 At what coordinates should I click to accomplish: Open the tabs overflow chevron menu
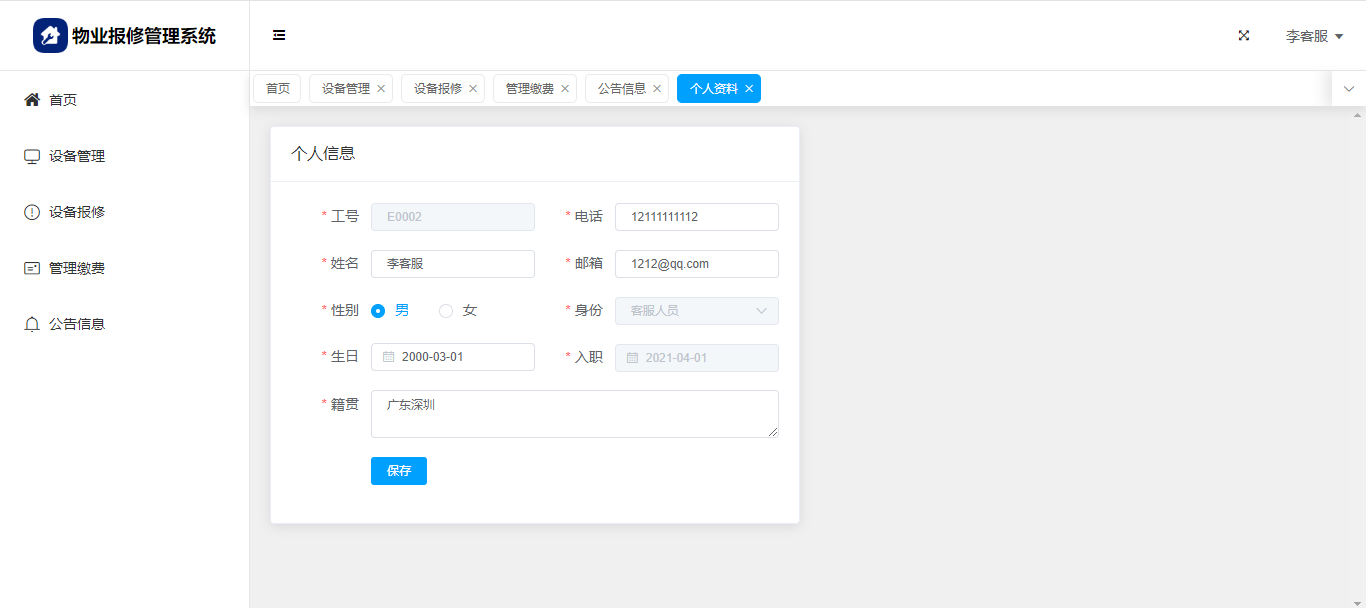[x=1348, y=89]
